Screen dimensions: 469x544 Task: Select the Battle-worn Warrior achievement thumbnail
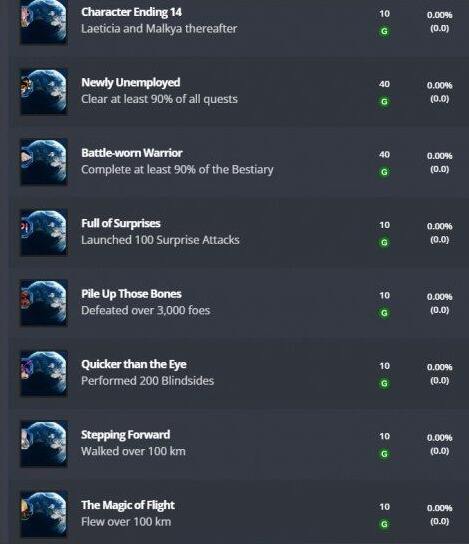[44, 162]
